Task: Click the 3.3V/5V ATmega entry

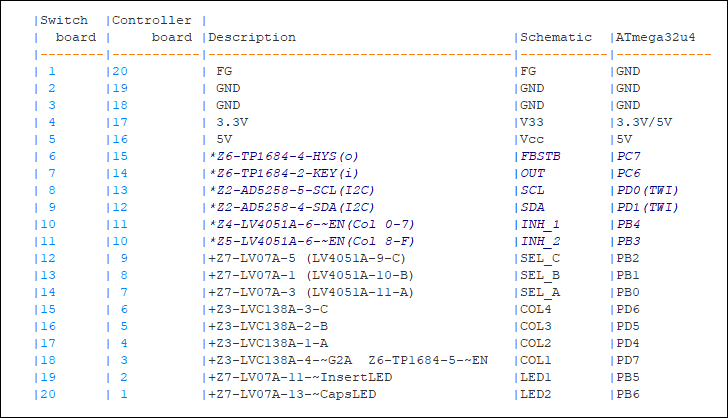Action: (x=644, y=123)
